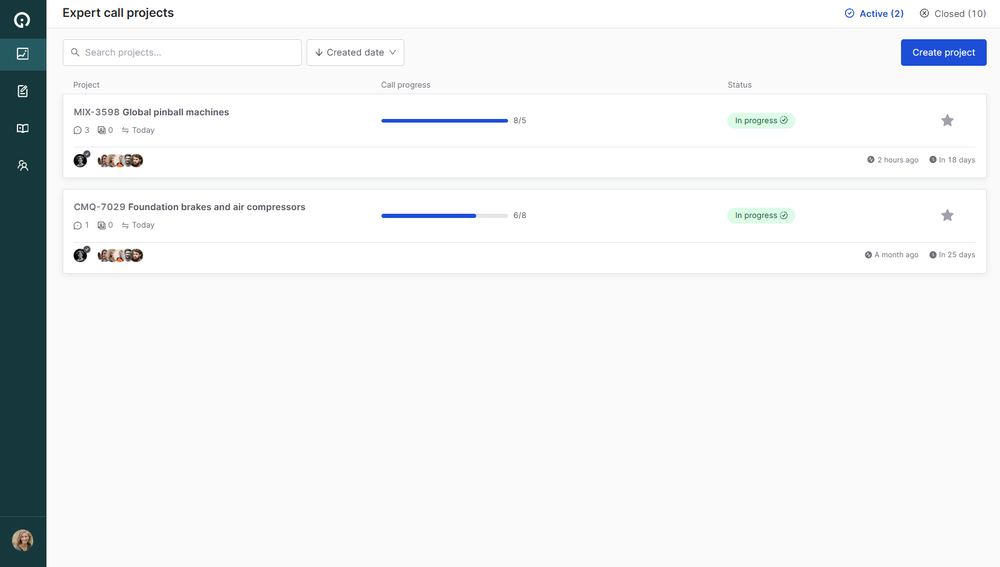Click the 8/5 call progress bar
Image resolution: width=1000 pixels, height=567 pixels.
pos(445,121)
